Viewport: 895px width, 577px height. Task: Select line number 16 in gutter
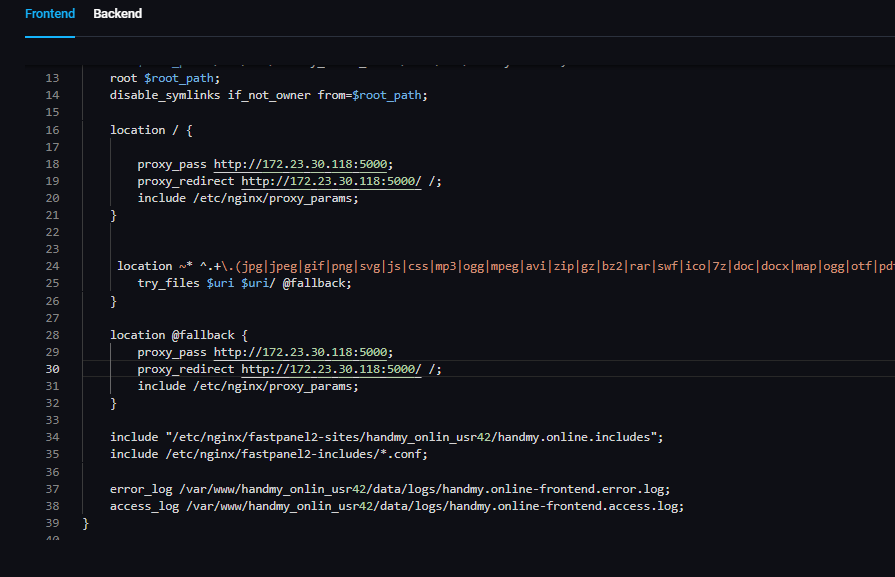53,130
